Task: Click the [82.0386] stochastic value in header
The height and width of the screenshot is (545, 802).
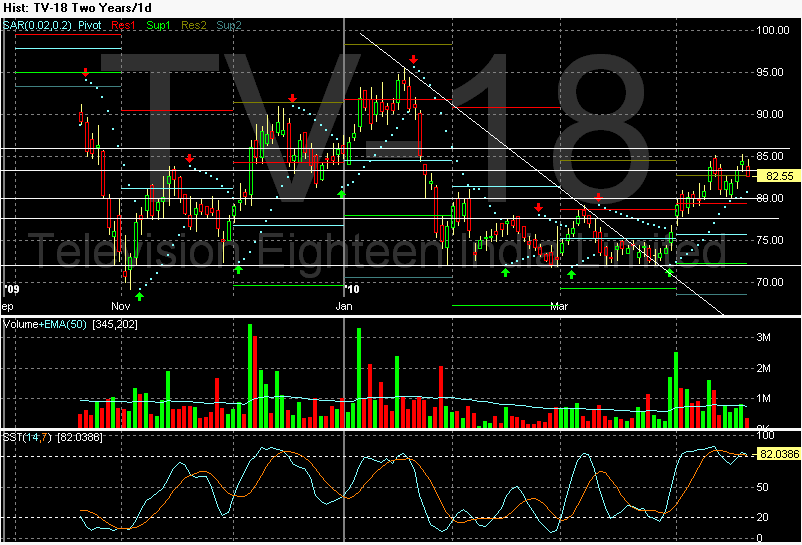Action: (x=79, y=437)
